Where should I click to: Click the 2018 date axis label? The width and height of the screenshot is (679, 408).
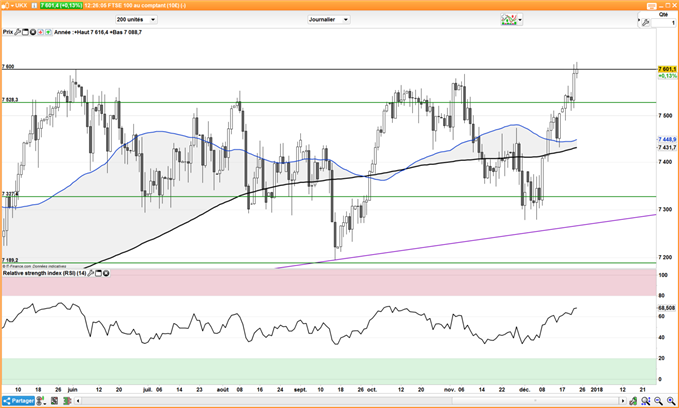[x=597, y=390]
